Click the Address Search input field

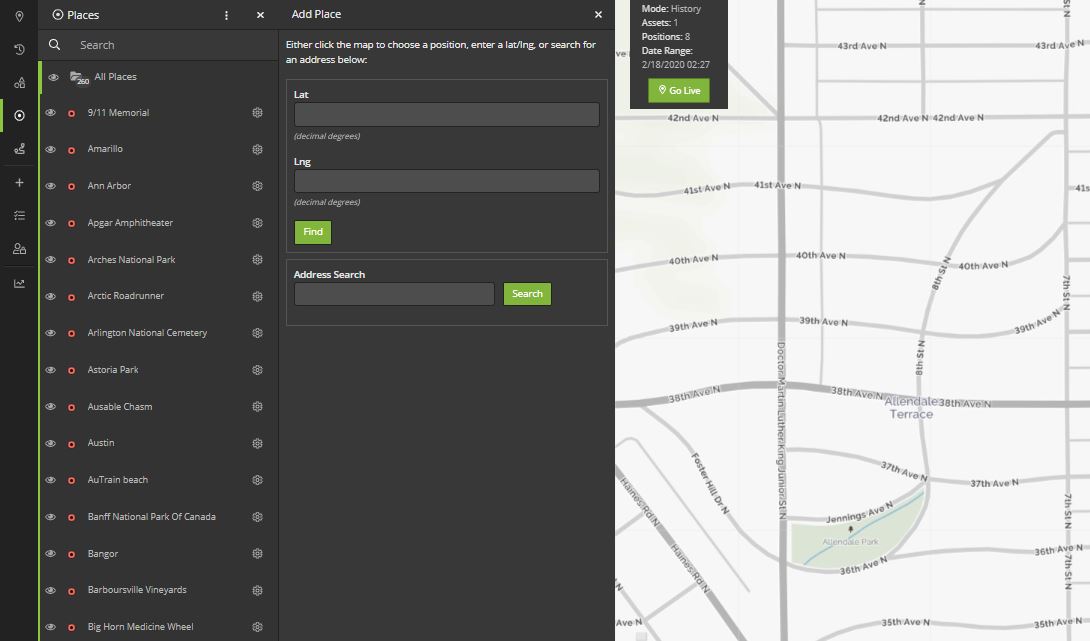[x=394, y=294]
